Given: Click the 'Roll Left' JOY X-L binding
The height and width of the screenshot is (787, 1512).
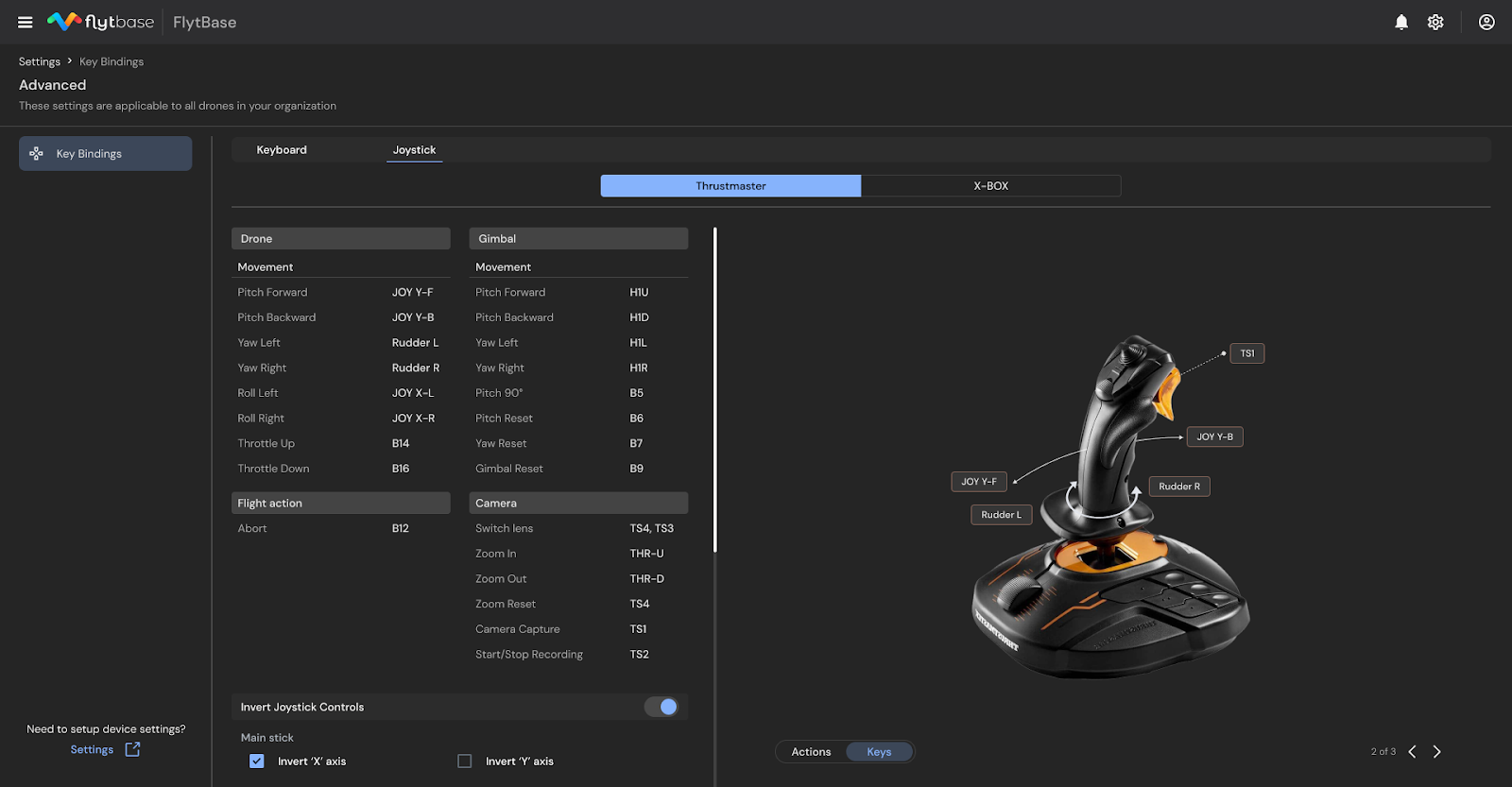Looking at the screenshot, I should click(x=413, y=393).
